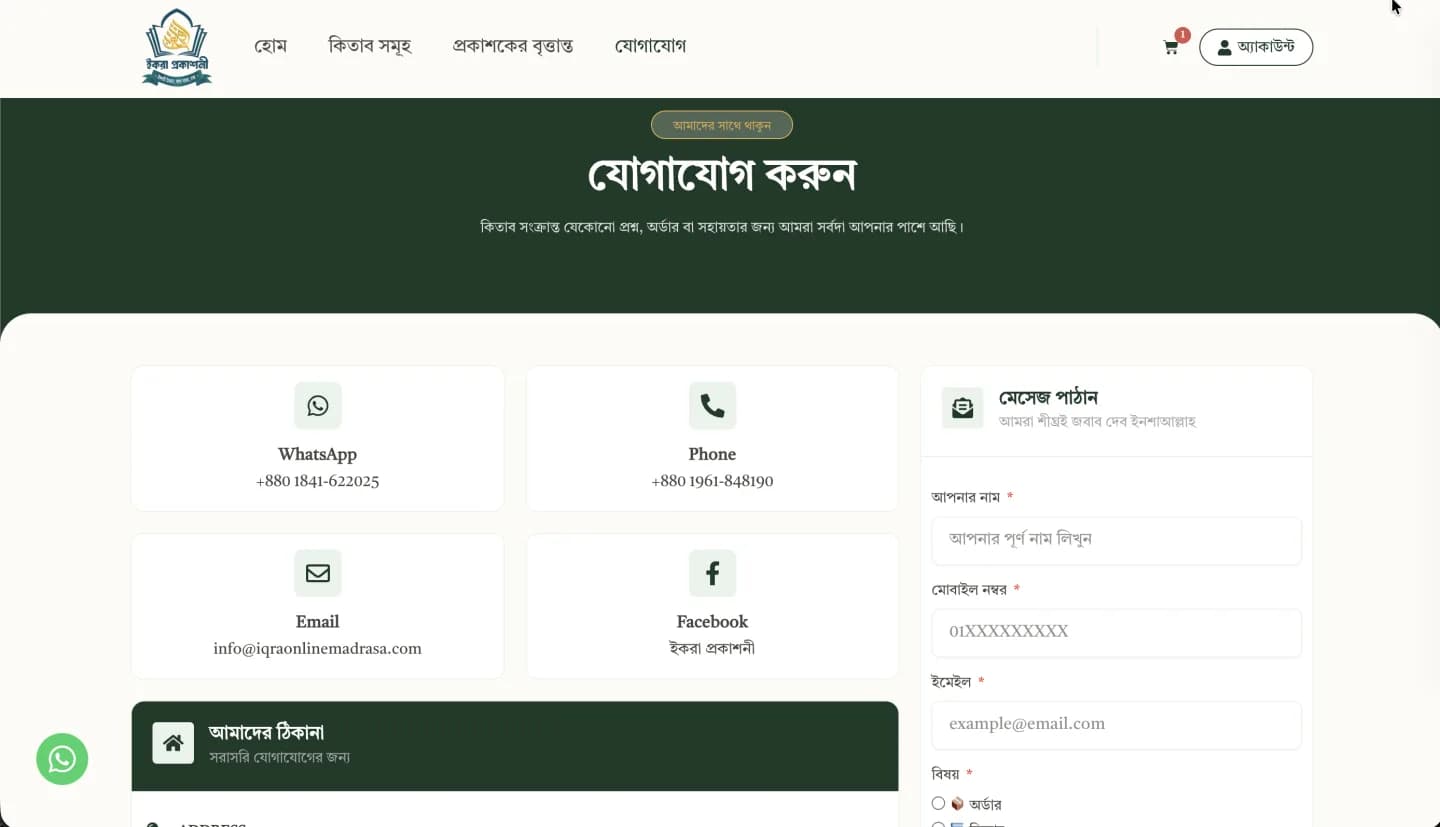The image size is (1440, 827).
Task: Go to হোম menu item
Action: point(271,46)
